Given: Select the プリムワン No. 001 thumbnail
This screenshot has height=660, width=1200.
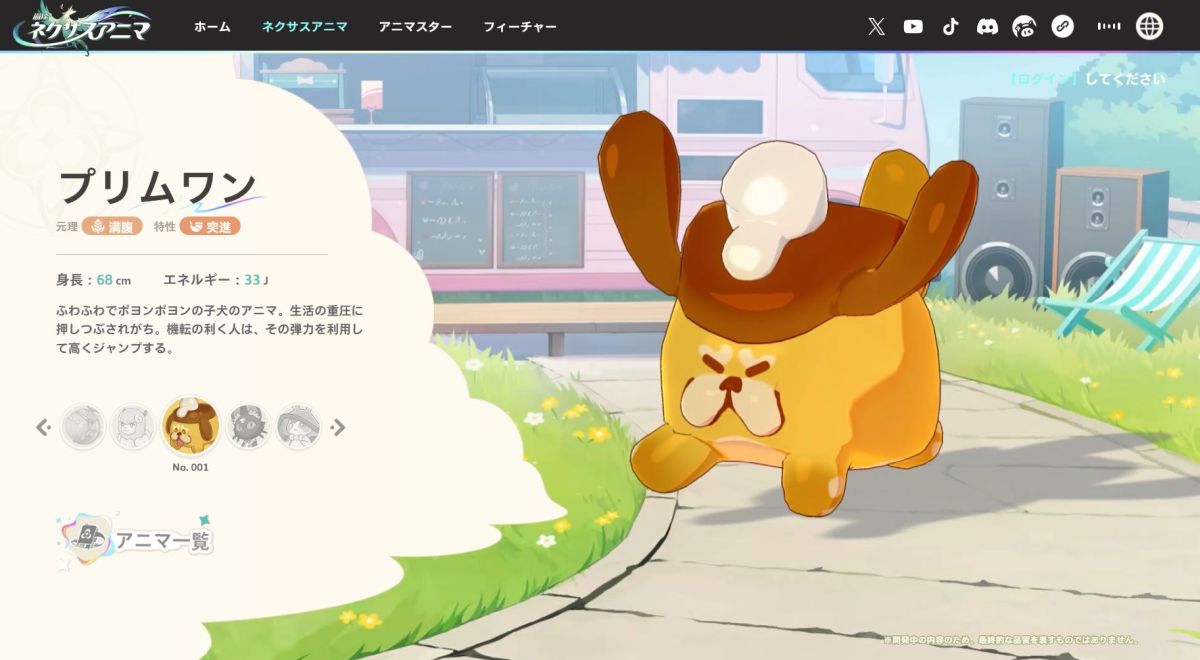Looking at the screenshot, I should 190,425.
